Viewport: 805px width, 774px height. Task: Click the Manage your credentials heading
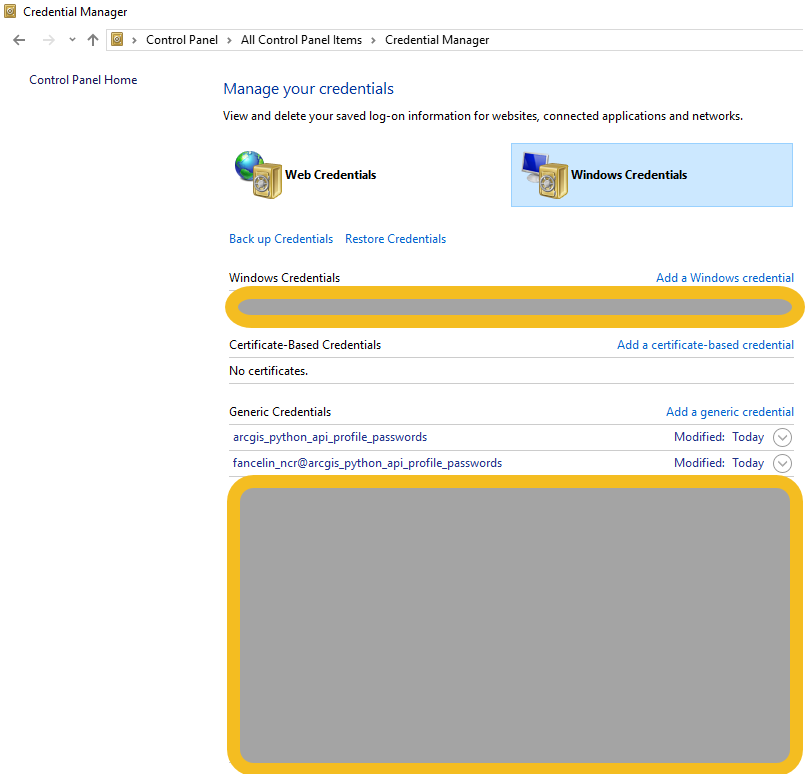point(309,89)
